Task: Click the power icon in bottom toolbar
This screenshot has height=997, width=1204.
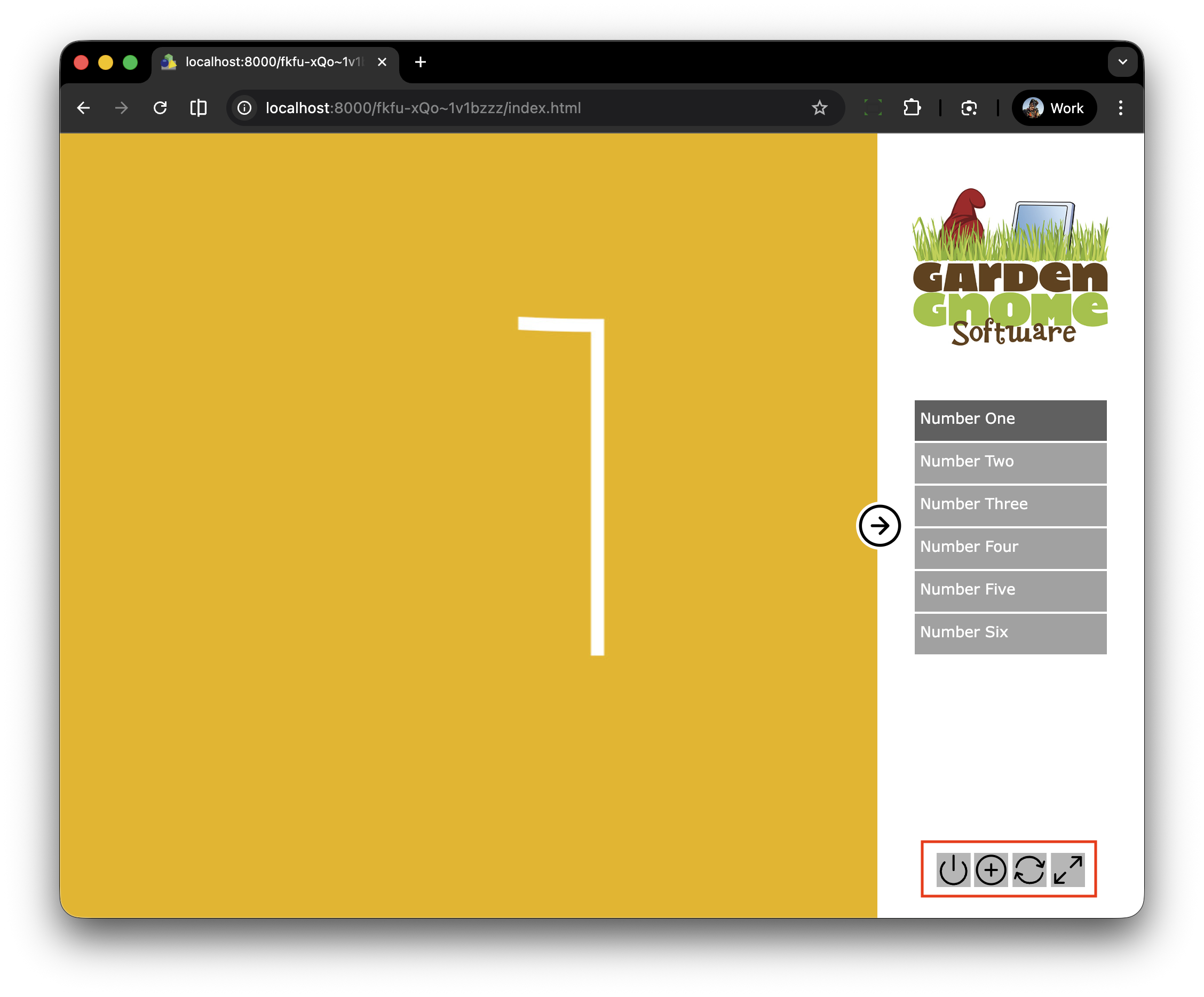Action: click(x=953, y=870)
